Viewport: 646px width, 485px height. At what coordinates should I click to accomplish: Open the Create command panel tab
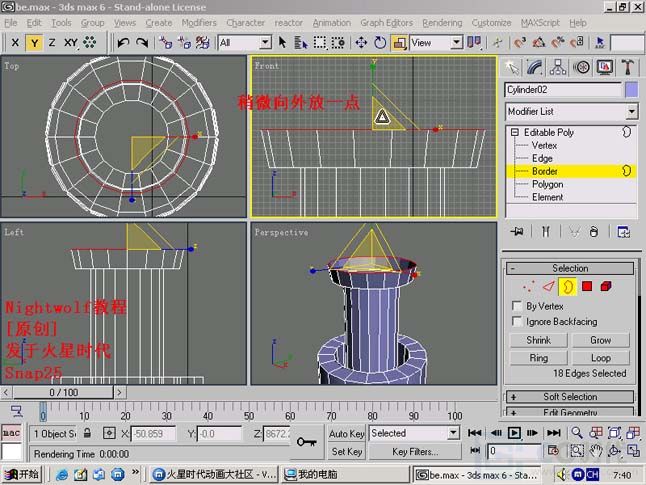coord(512,67)
